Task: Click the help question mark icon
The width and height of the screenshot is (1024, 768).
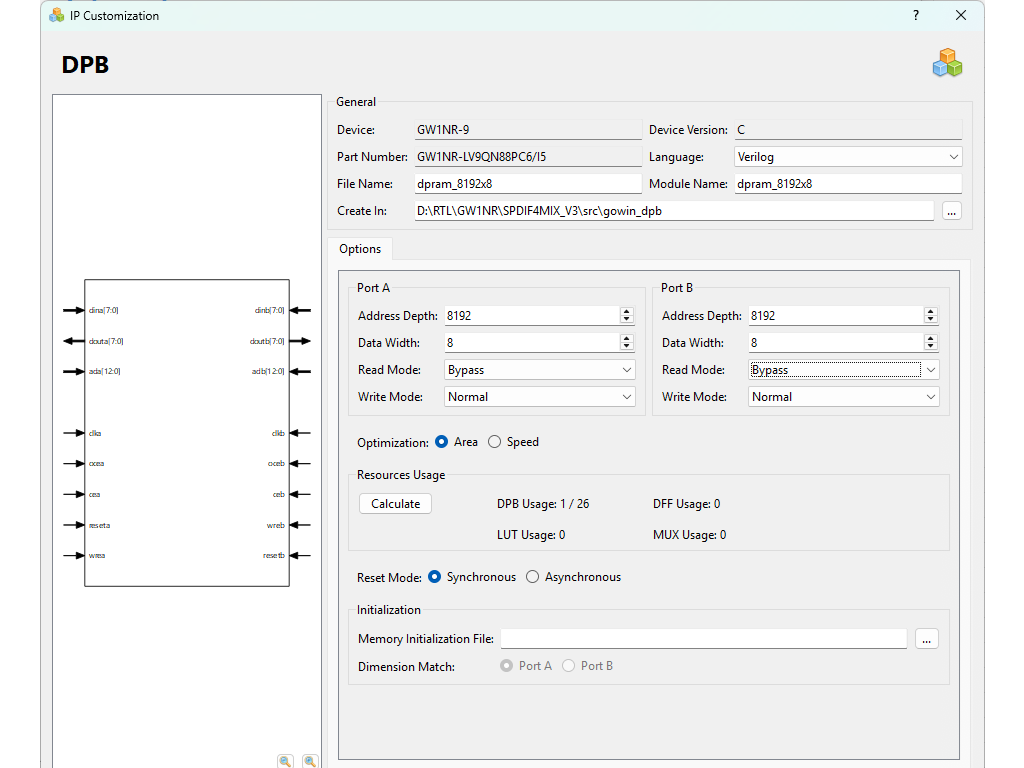Action: point(916,15)
